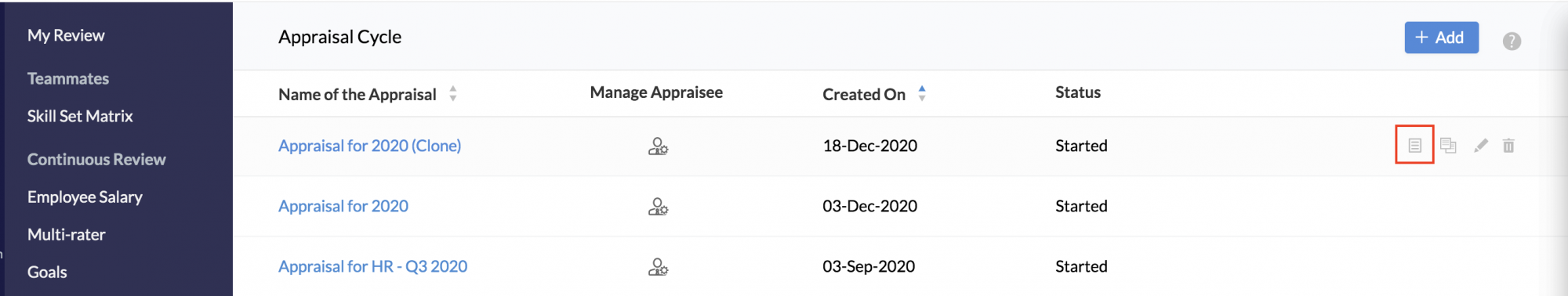Open Manage Appraisee icon for Appraisal for 2020
The height and width of the screenshot is (296, 1568).
click(x=658, y=207)
